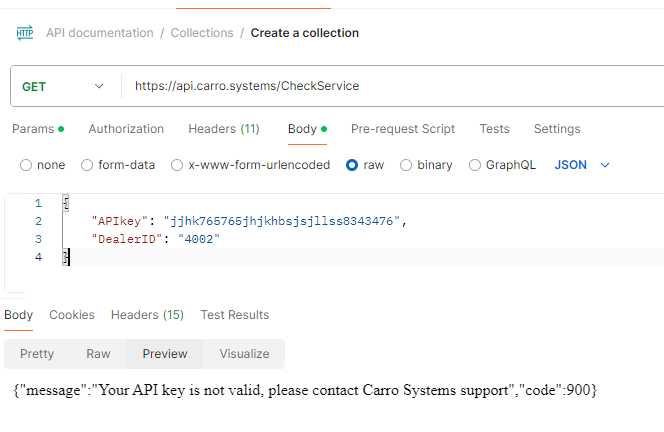Switch response view to Pretty
The width and height of the screenshot is (664, 432).
(37, 354)
